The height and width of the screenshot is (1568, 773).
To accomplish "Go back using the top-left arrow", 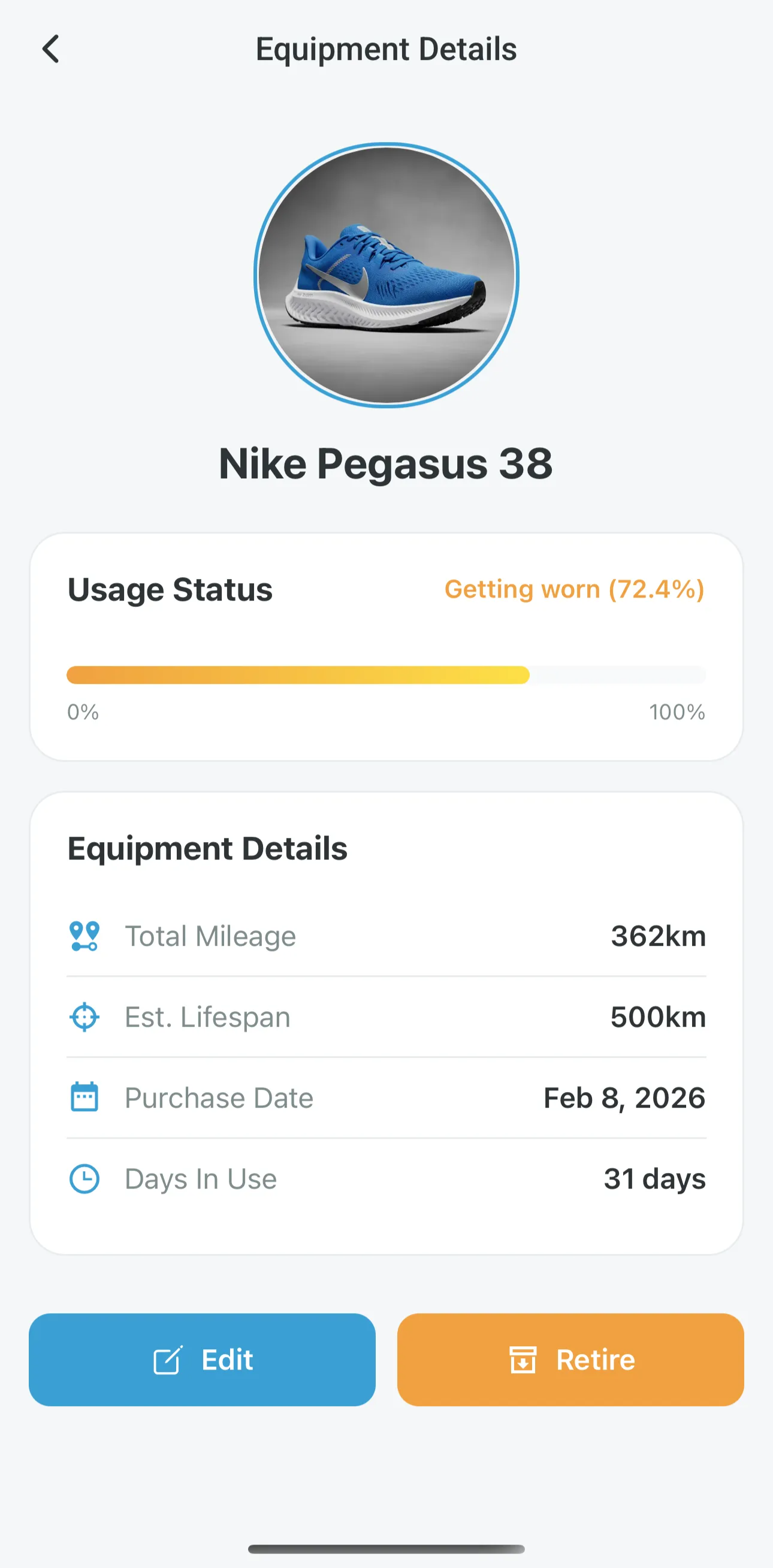I will pos(50,49).
